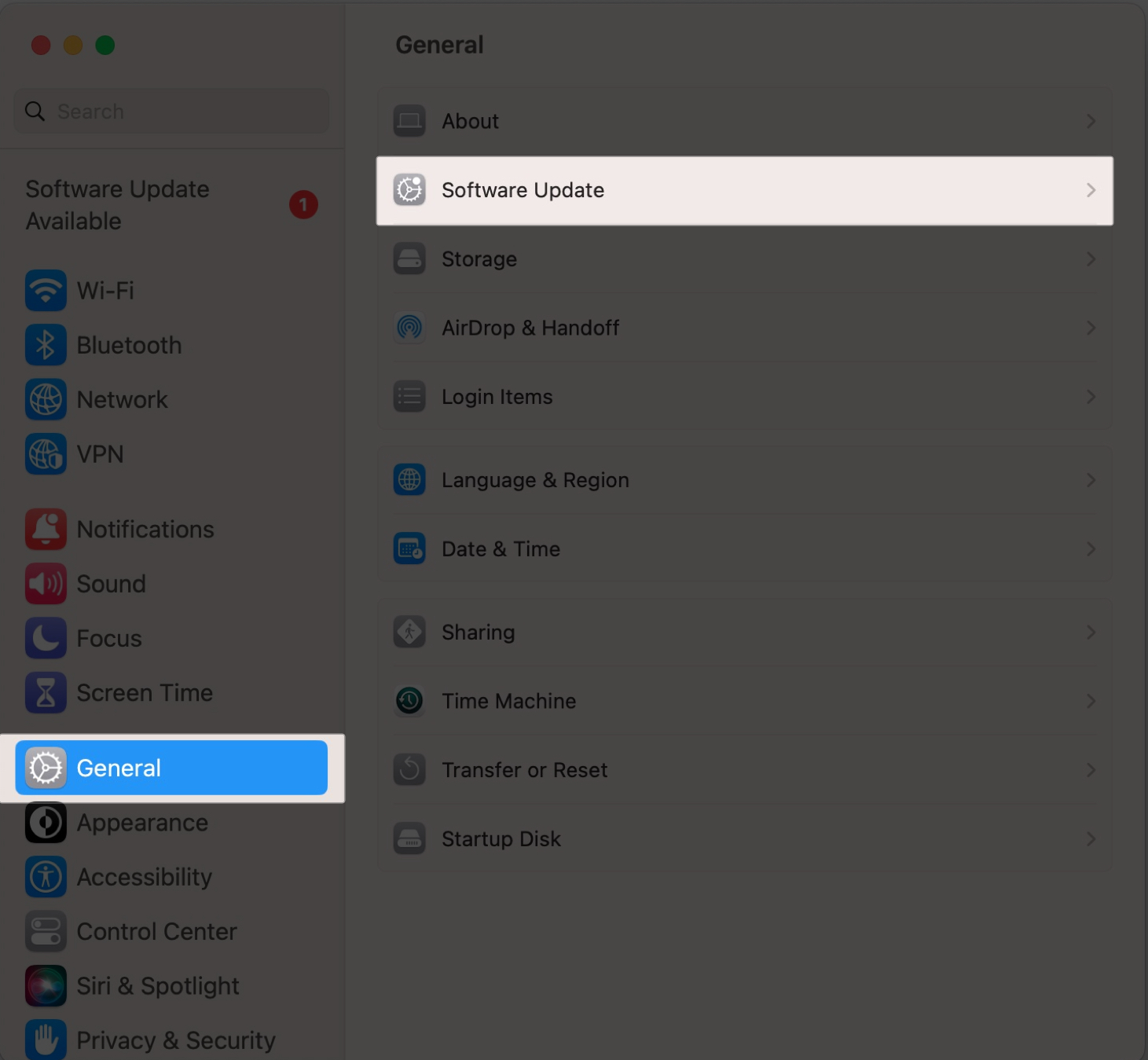Screen dimensions: 1148x1060
Task: Select the Bluetooth icon in sidebar
Action: pos(46,345)
